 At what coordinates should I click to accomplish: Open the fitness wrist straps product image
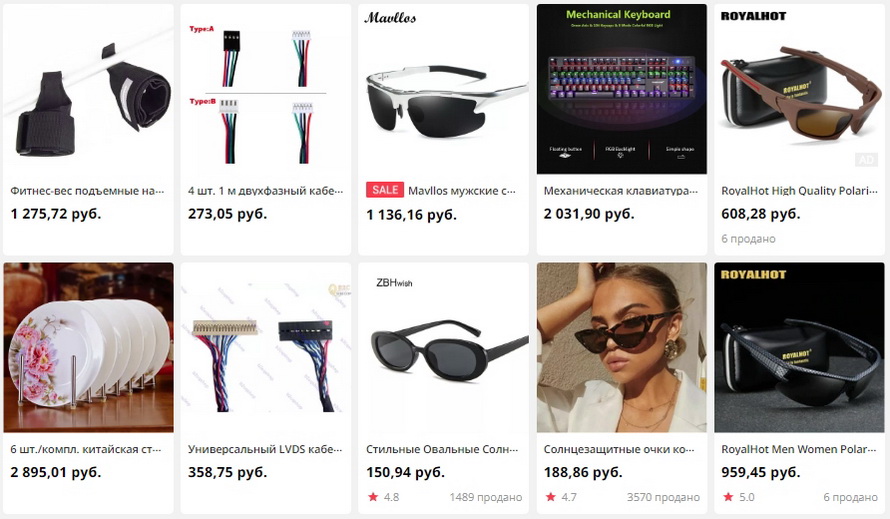click(x=88, y=89)
